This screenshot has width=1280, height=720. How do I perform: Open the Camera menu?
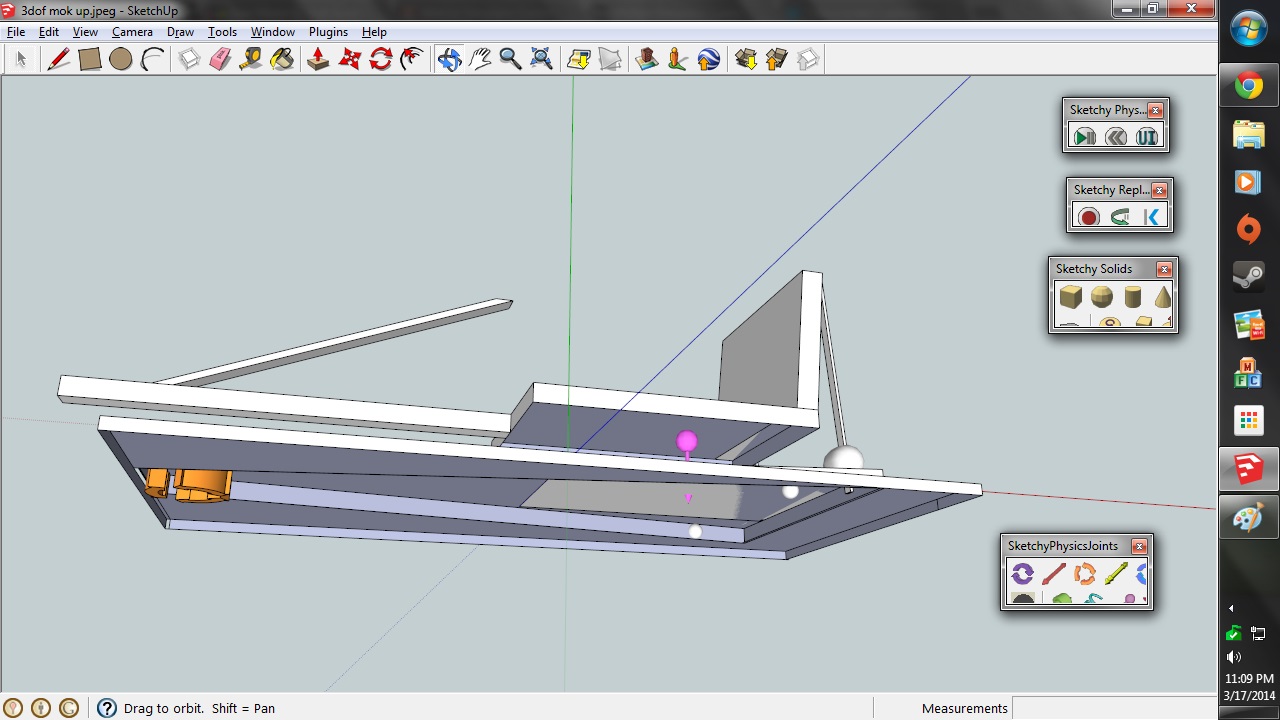point(132,32)
